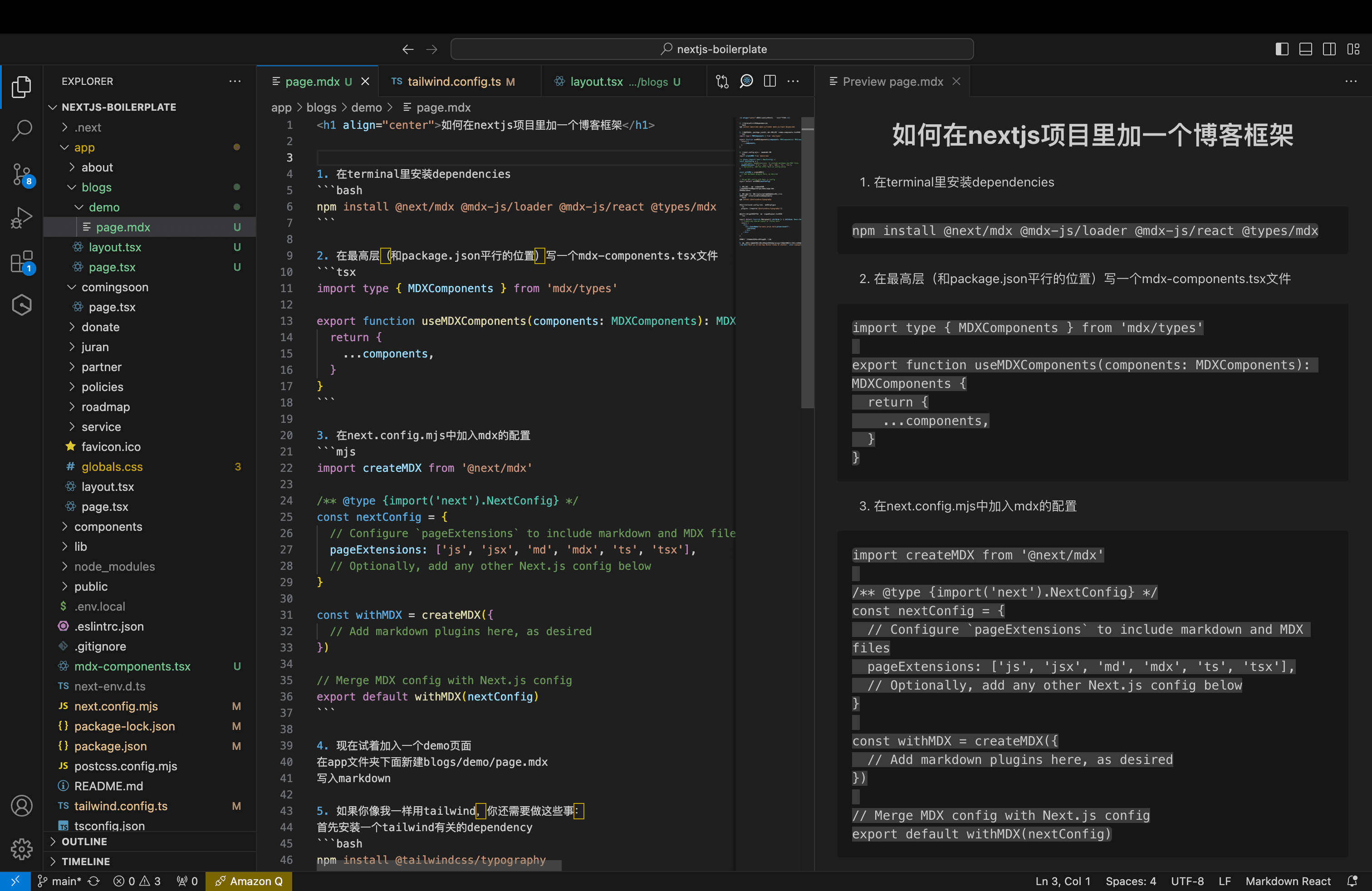Collapse the comingsoon folder
The width and height of the screenshot is (1372, 891).
150,287
